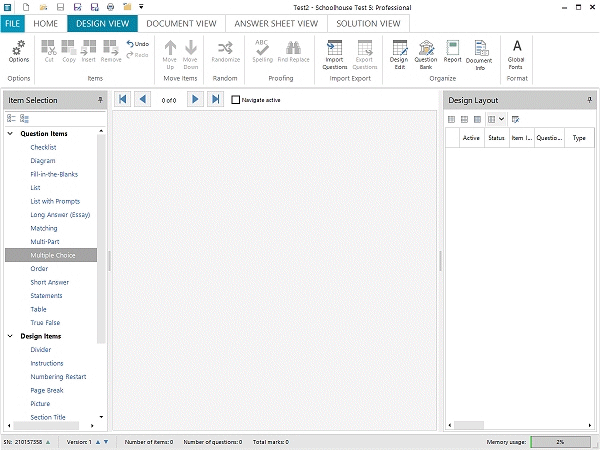The width and height of the screenshot is (600, 450).
Task: Switch to the Document View tab
Action: coord(181,23)
